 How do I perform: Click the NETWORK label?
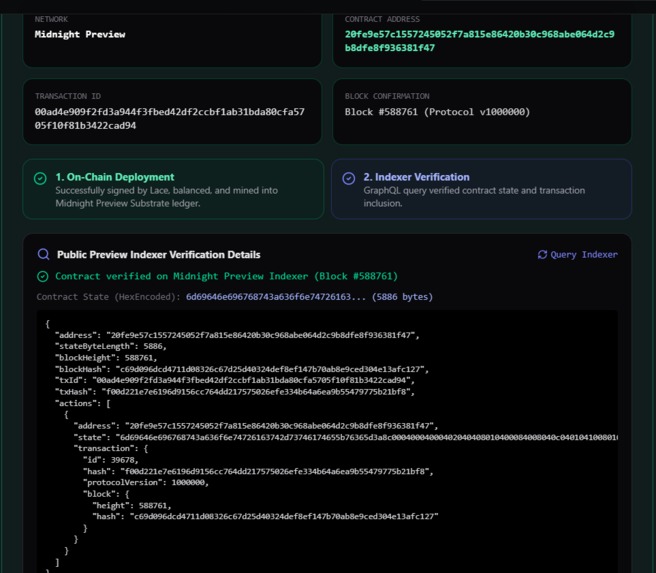(51, 19)
